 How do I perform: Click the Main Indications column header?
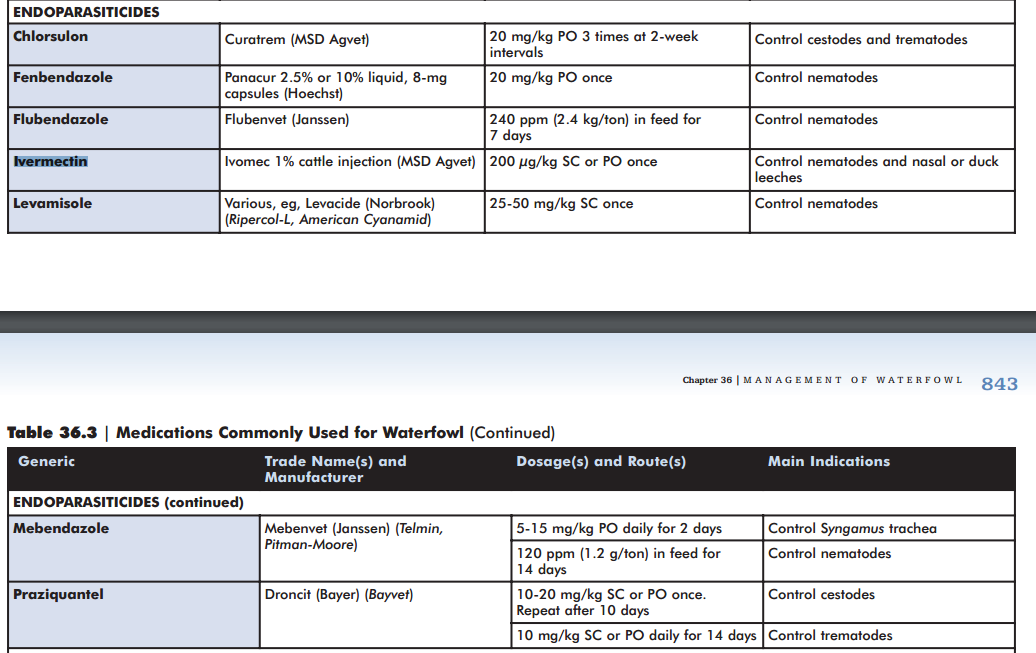click(828, 461)
